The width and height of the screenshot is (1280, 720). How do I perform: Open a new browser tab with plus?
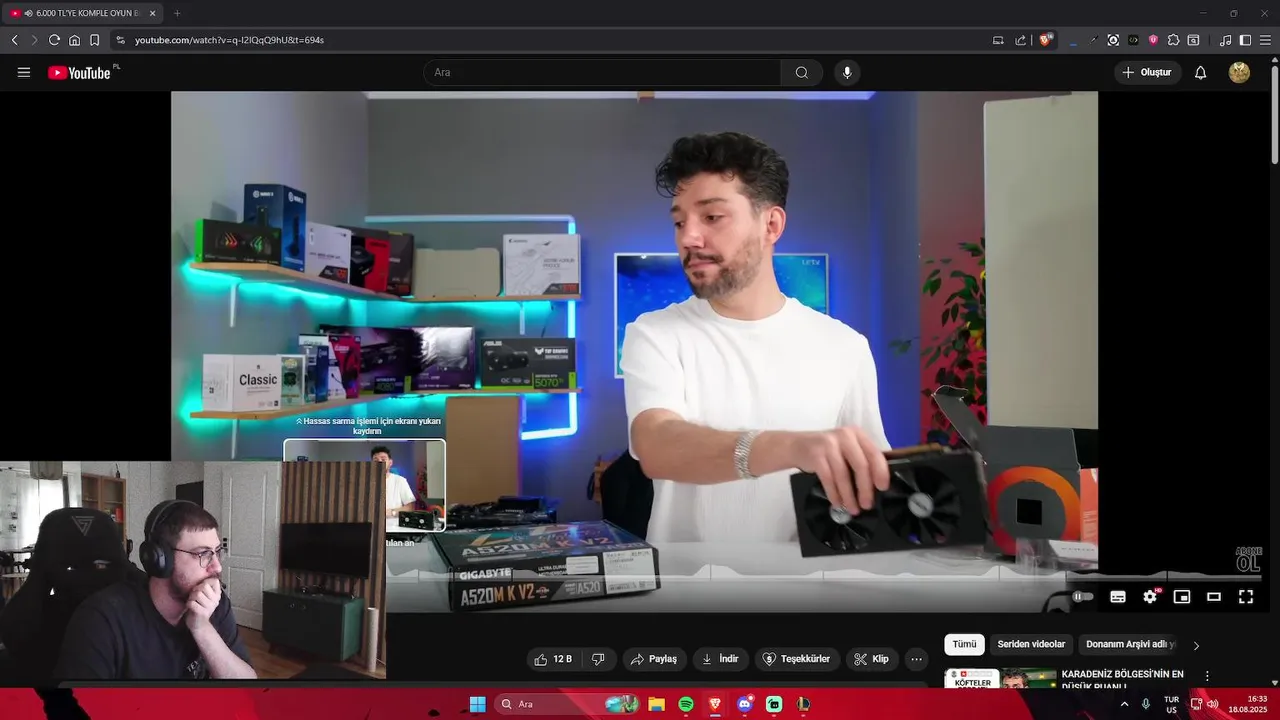point(177,13)
